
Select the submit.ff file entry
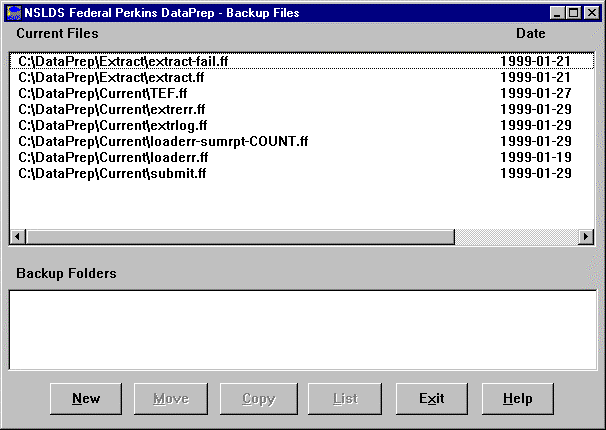click(x=112, y=173)
